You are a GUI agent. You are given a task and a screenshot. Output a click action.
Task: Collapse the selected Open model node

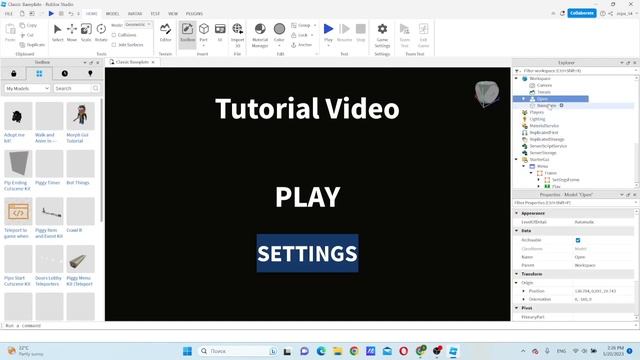[524, 99]
